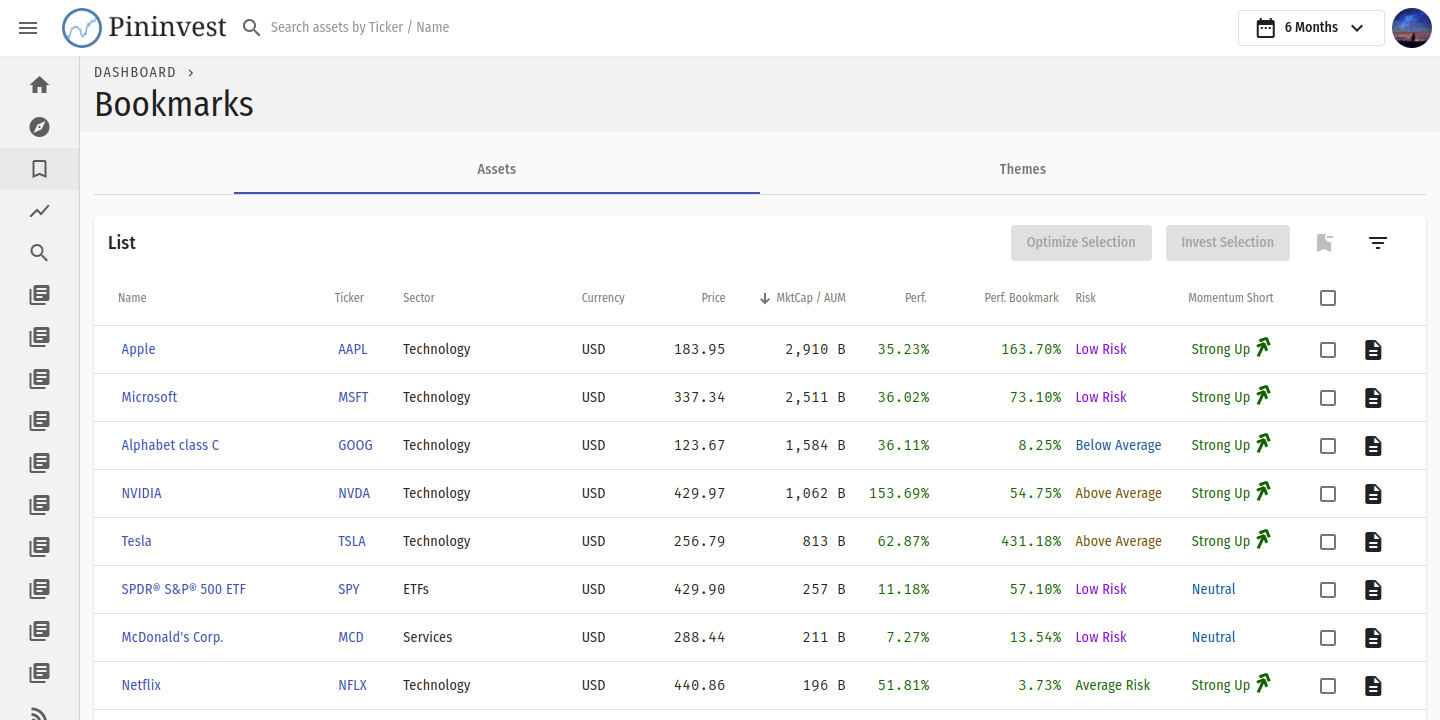Open the McDonald's Corp. asset link
Image resolution: width=1440 pixels, height=720 pixels.
(x=172, y=637)
